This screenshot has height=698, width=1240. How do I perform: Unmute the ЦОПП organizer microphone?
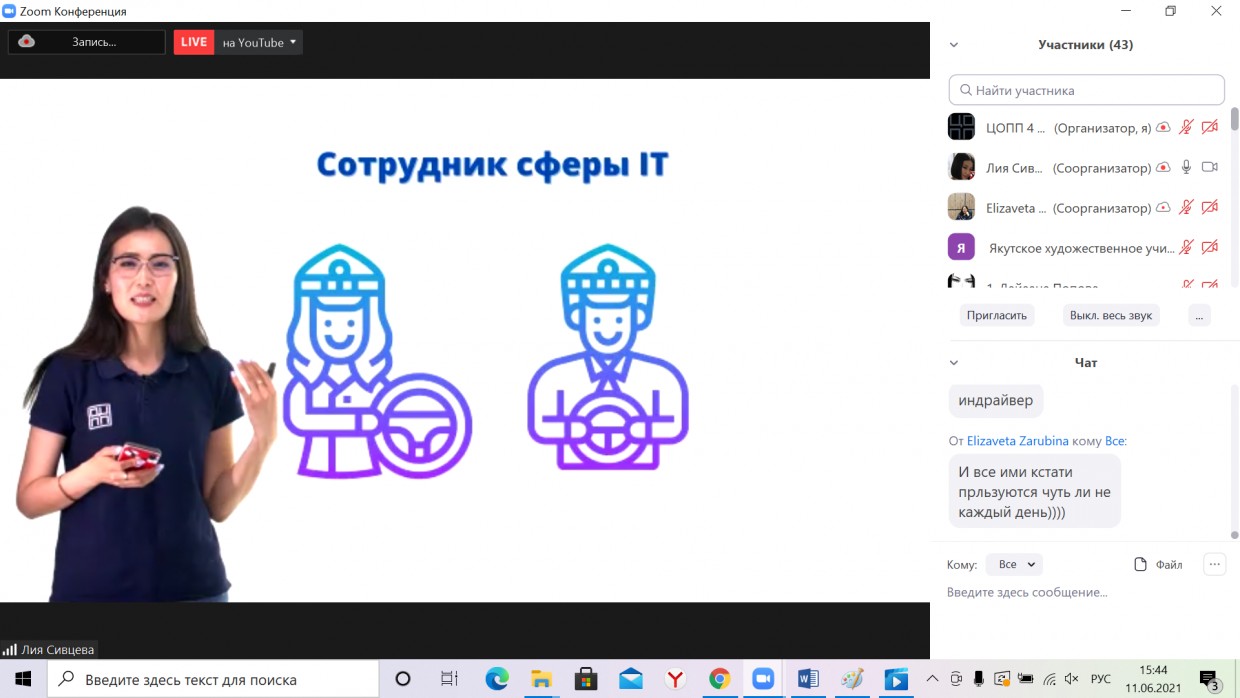pos(1186,127)
